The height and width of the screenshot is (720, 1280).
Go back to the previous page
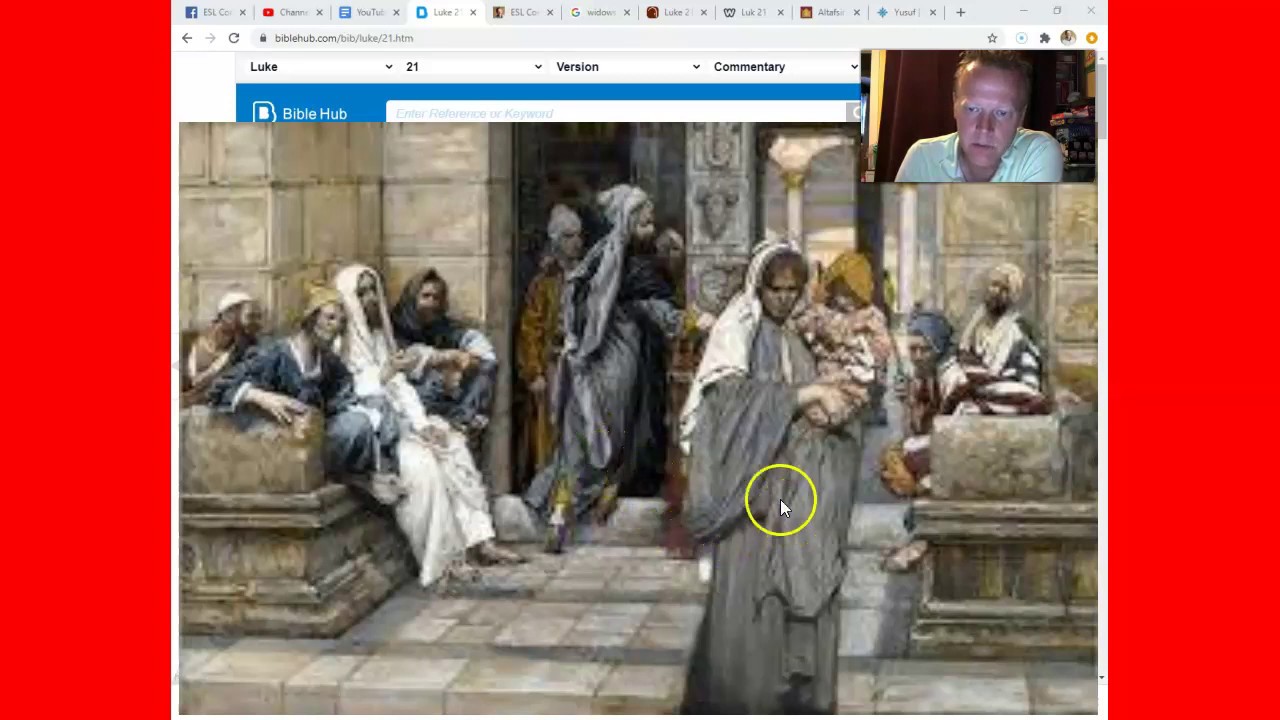click(187, 38)
